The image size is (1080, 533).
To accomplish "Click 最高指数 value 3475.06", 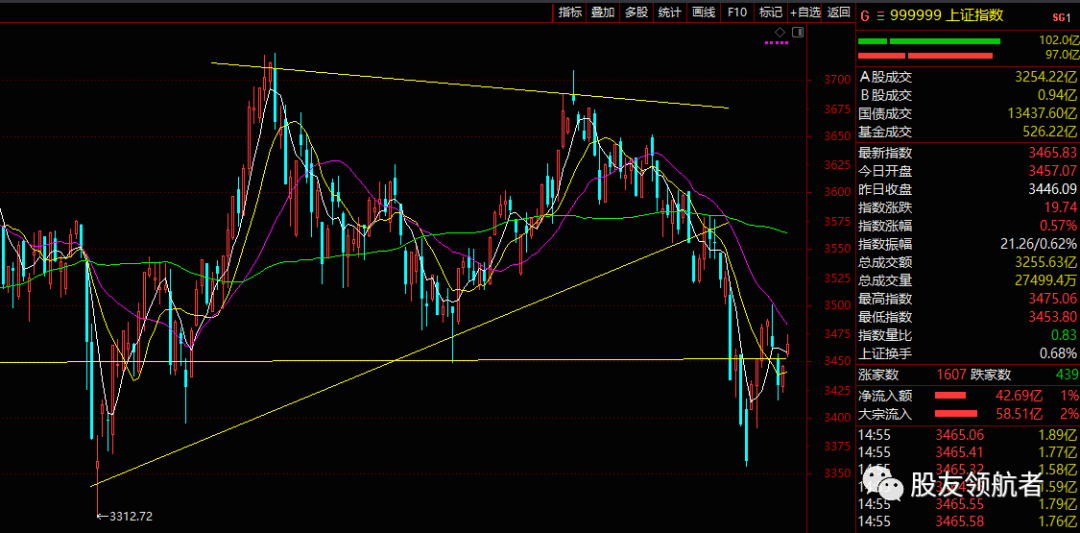I will pos(1050,299).
